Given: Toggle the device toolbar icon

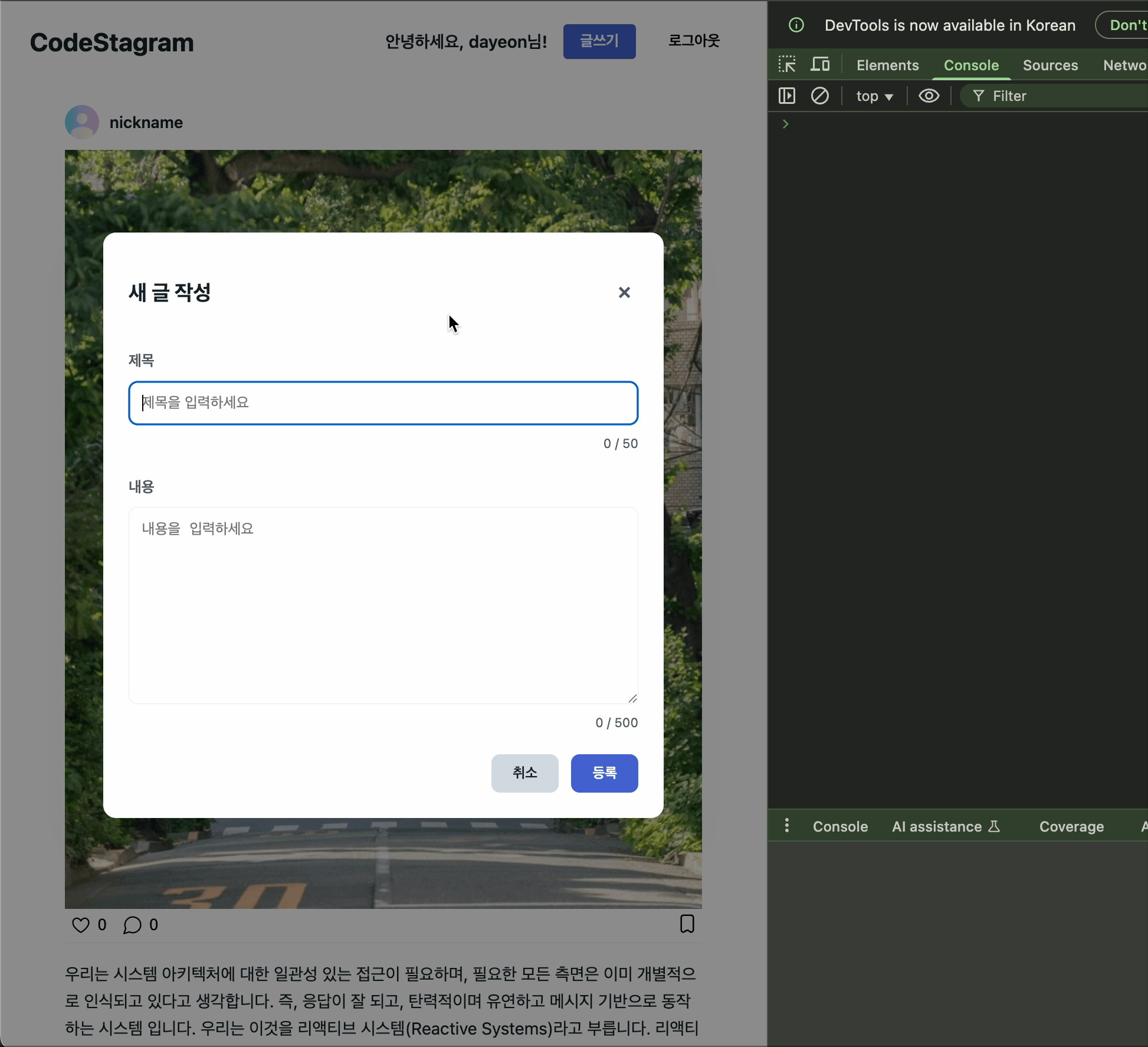Looking at the screenshot, I should [820, 64].
